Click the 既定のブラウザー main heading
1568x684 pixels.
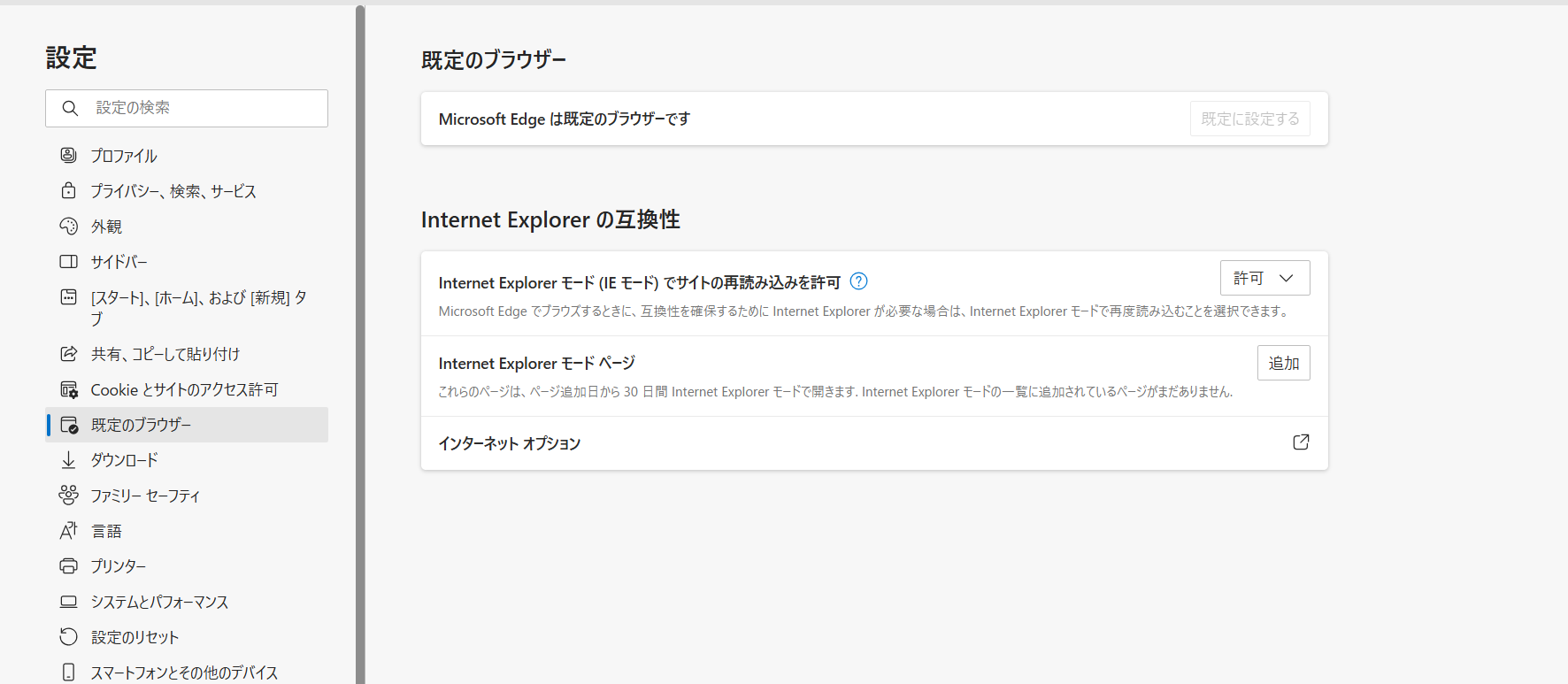pyautogui.click(x=494, y=60)
